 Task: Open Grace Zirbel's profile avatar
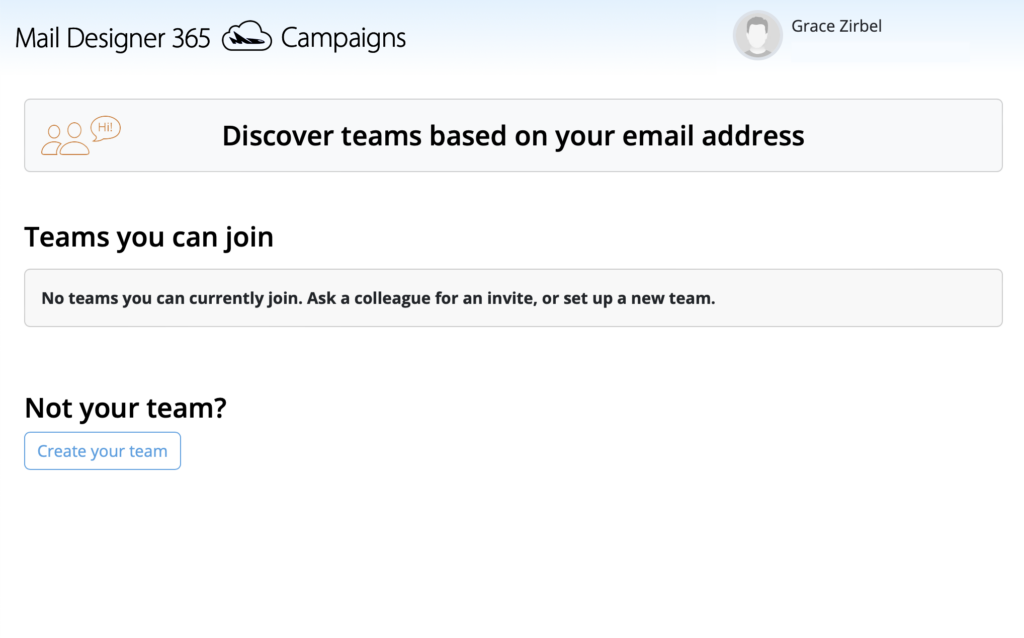click(758, 35)
